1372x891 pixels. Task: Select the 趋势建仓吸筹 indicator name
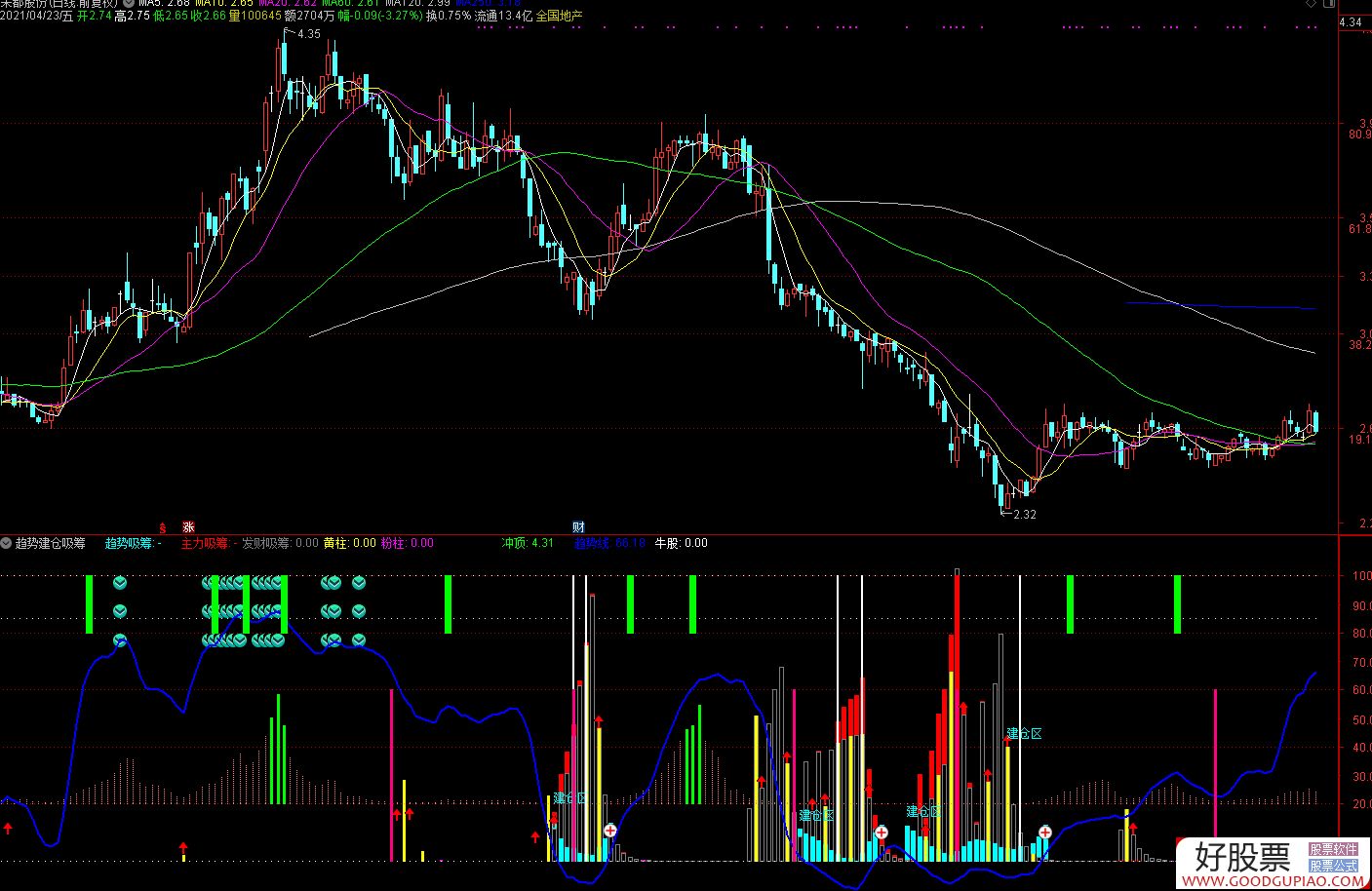pos(51,543)
